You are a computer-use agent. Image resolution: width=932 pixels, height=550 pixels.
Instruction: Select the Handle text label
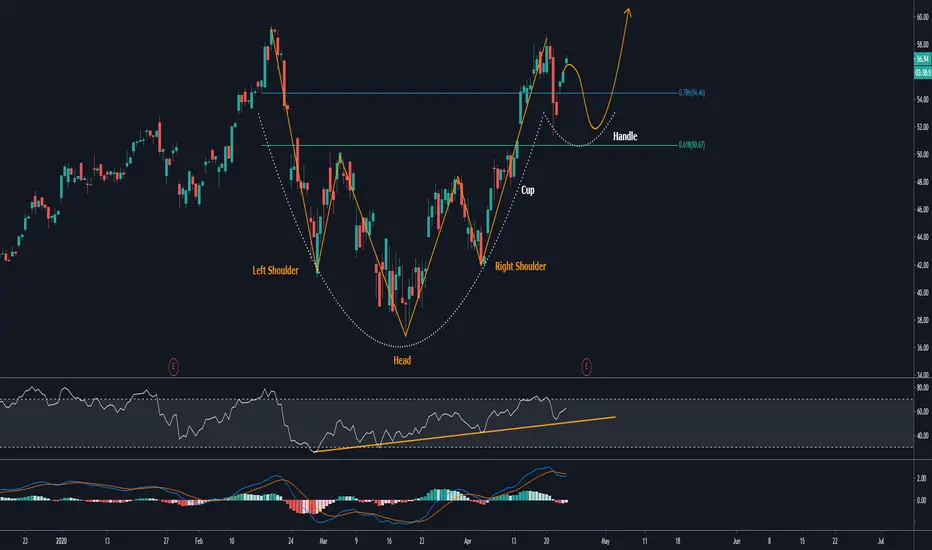coord(625,137)
